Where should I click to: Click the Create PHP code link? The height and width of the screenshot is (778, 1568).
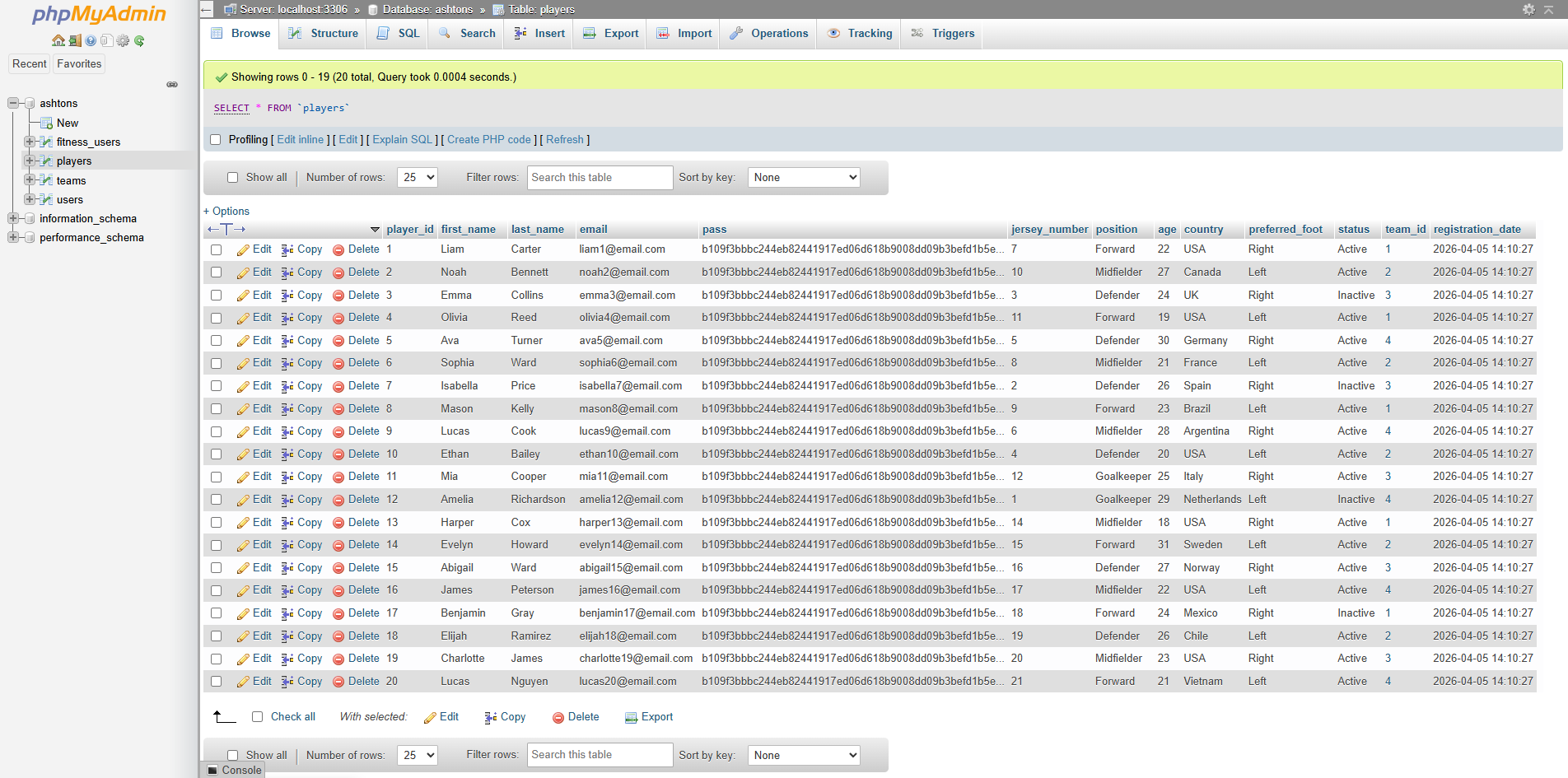[x=488, y=140]
